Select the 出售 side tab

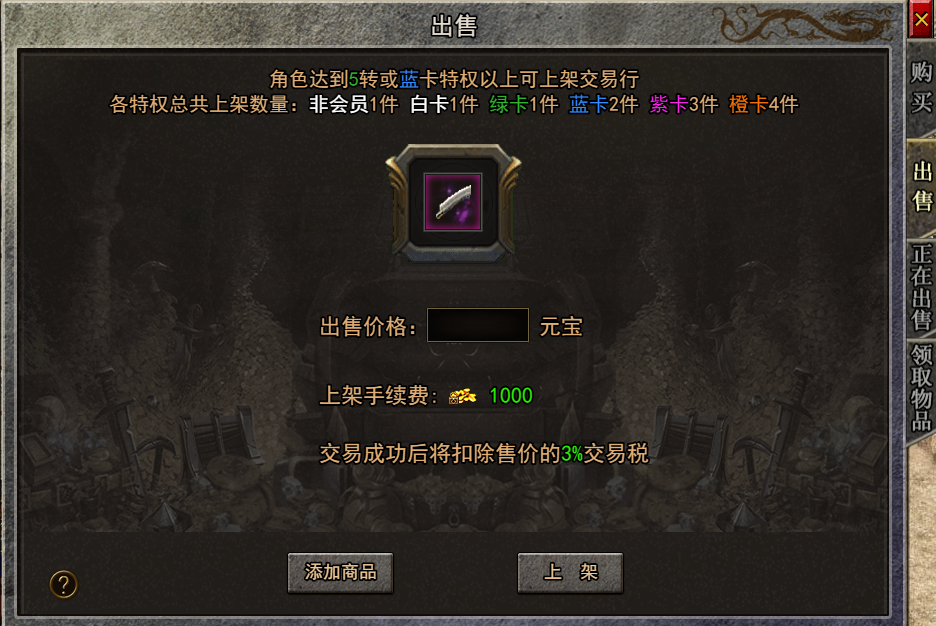point(922,187)
